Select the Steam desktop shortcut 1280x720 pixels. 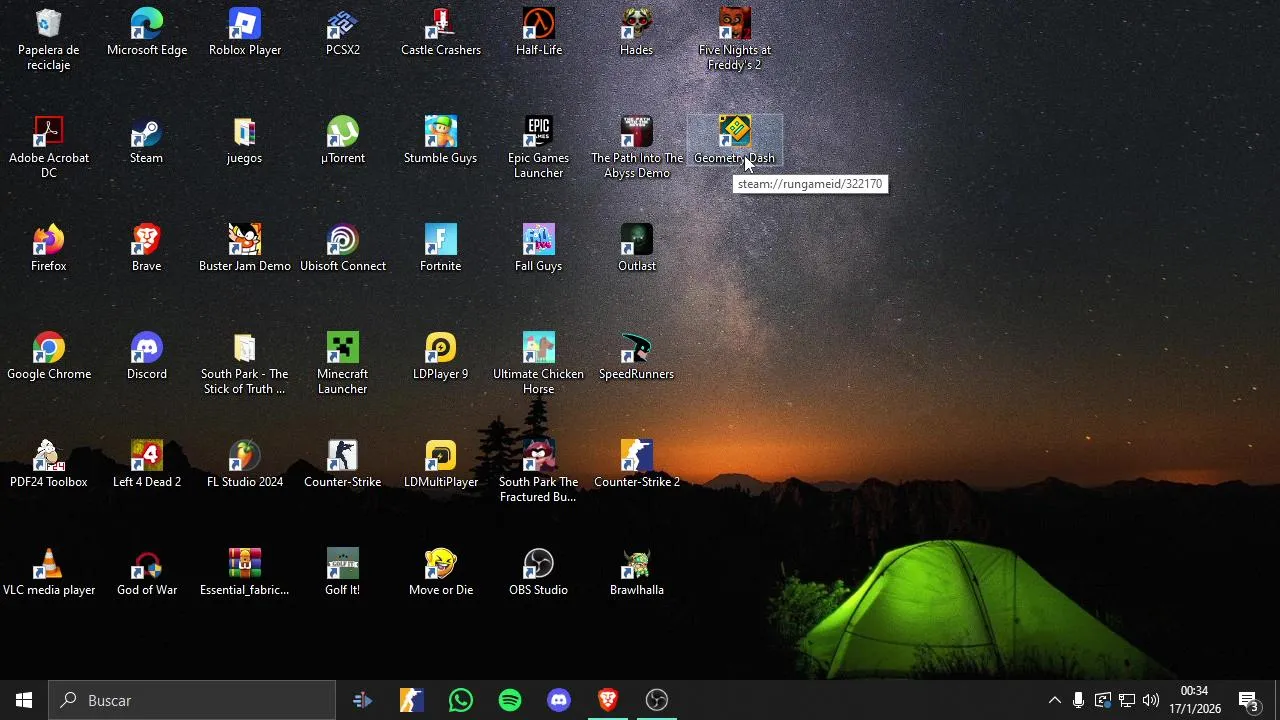point(146,141)
